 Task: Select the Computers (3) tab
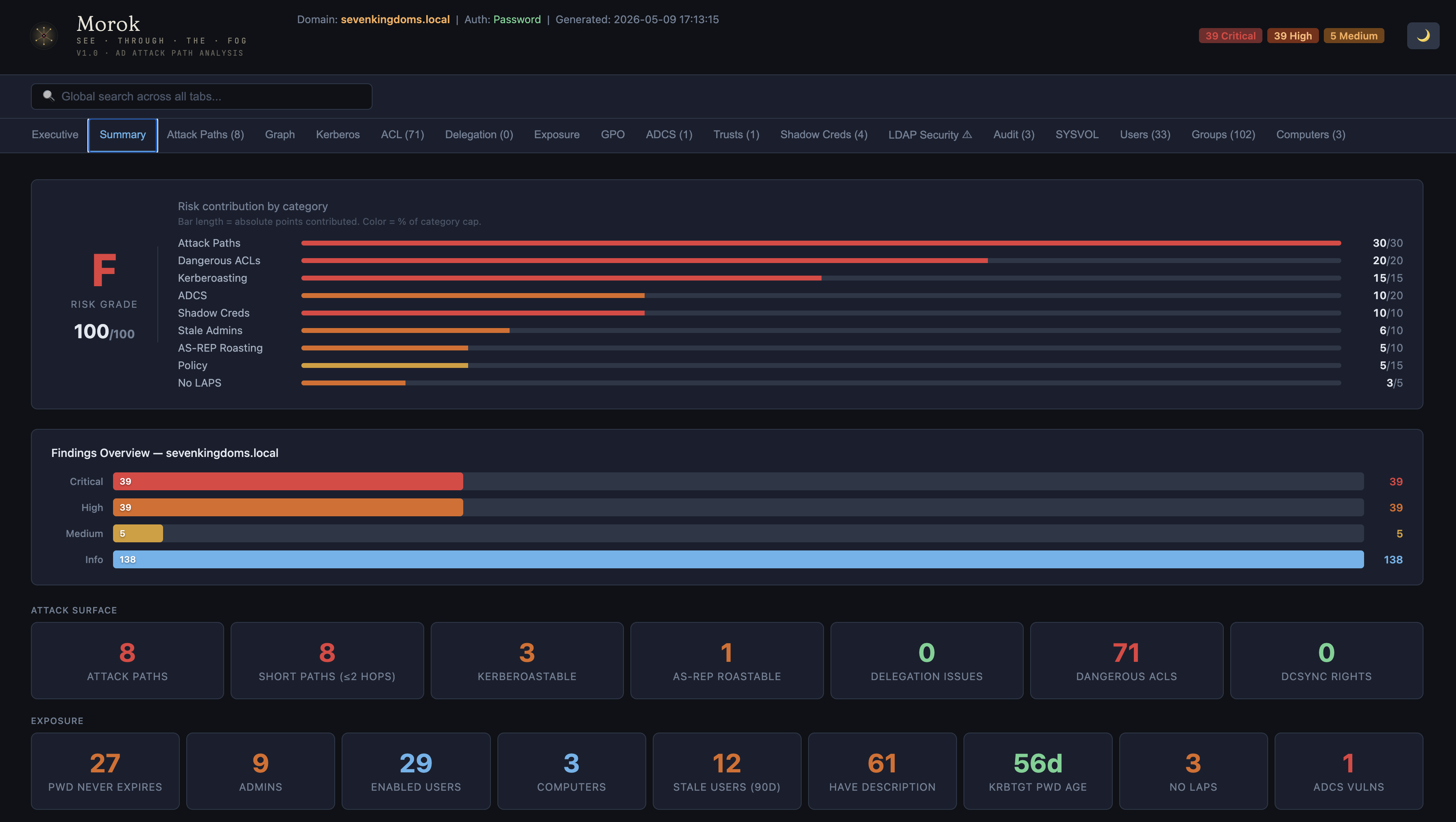click(x=1311, y=135)
